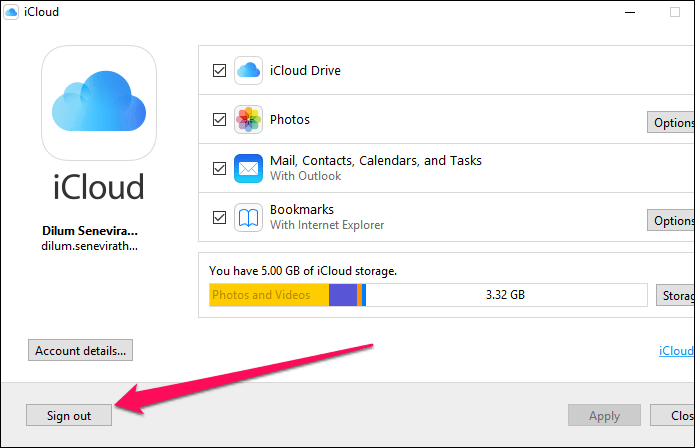Image resolution: width=695 pixels, height=448 pixels.
Task: Minimize the iCloud window
Action: coord(630,12)
